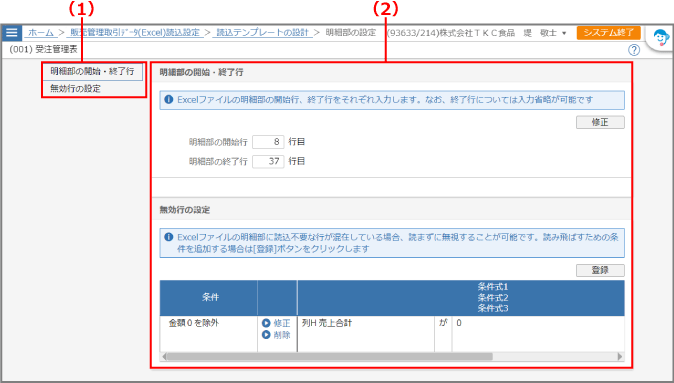Click the 明細部の終了行 input field
The image size is (674, 383).
pos(268,162)
